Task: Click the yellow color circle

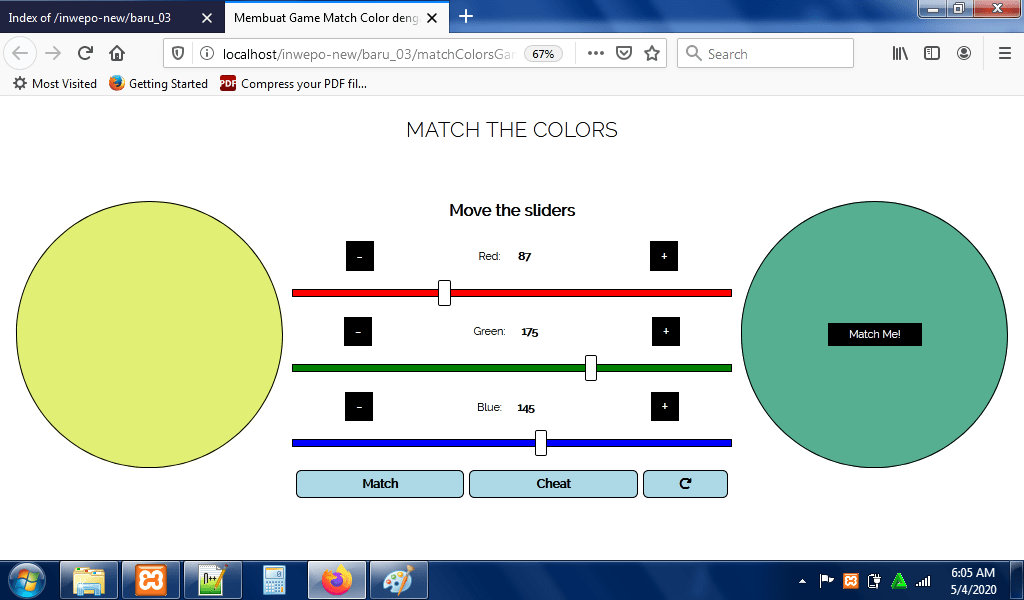Action: click(150, 334)
